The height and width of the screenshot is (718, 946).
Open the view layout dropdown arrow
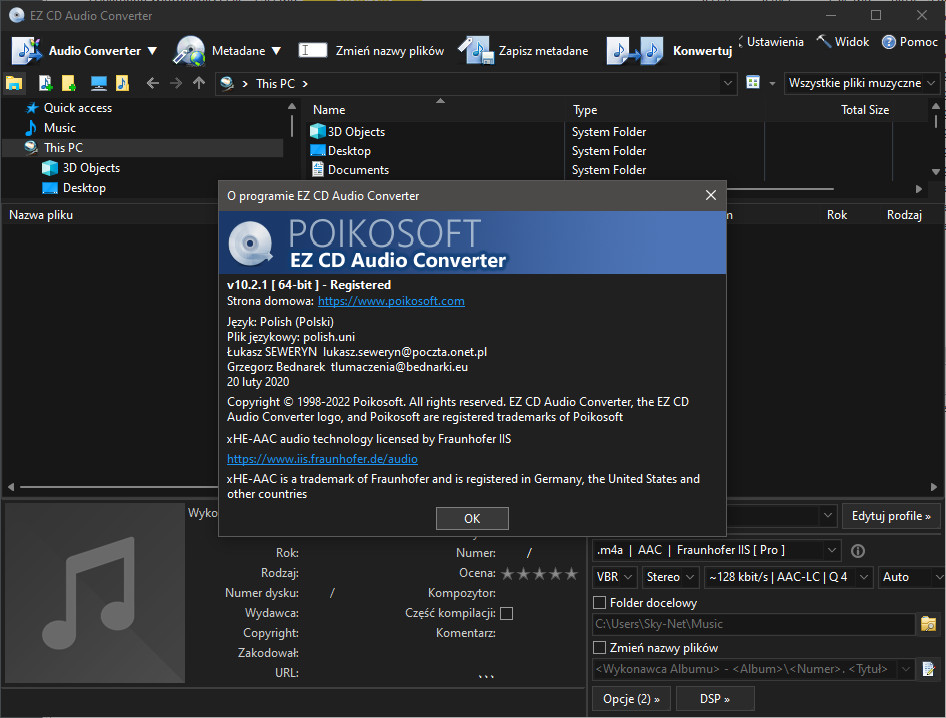click(x=772, y=83)
